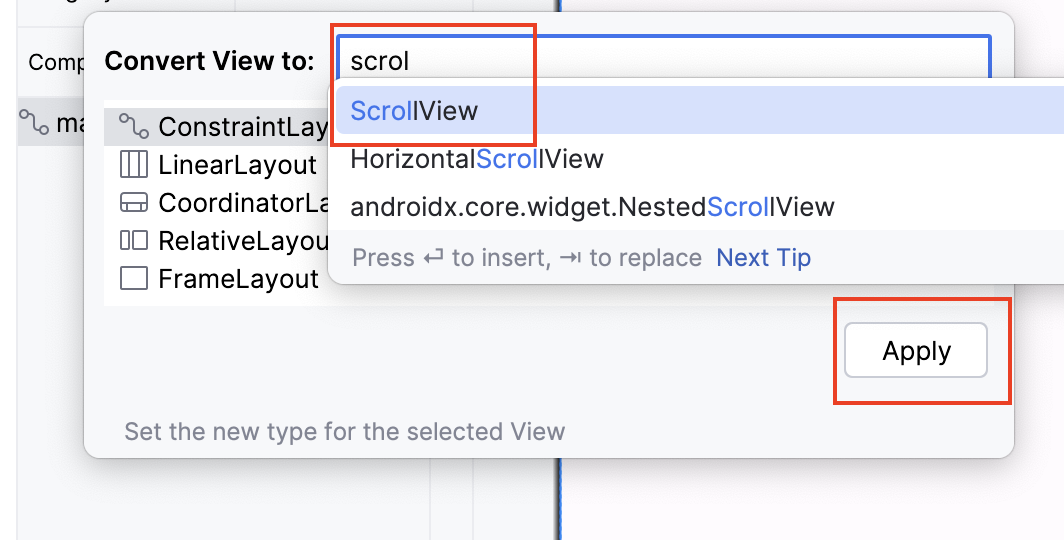The image size is (1064, 540).
Task: Open the Next Tip link
Action: tap(763, 258)
